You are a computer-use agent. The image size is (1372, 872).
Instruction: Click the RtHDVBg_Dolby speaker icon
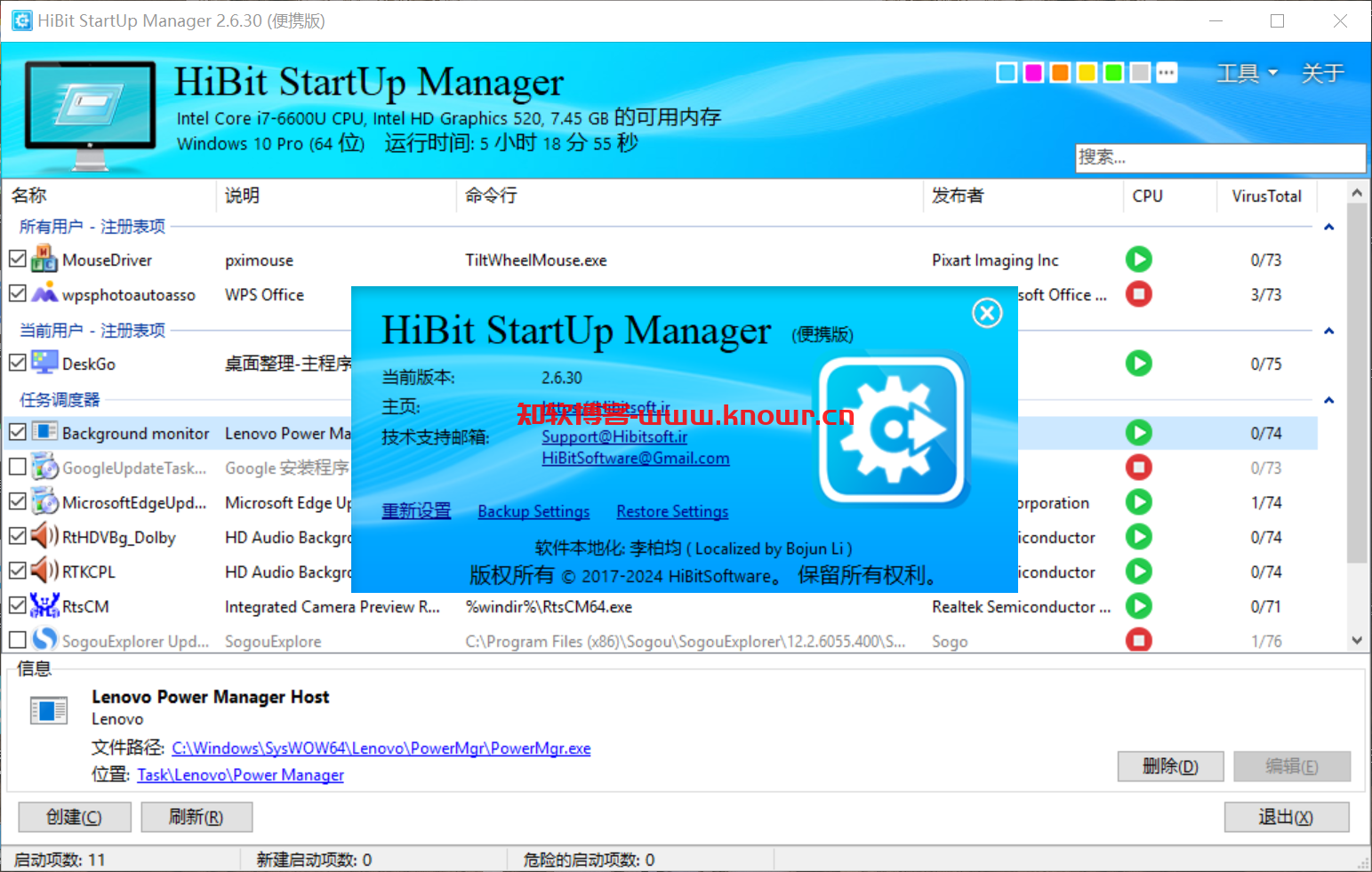pyautogui.click(x=44, y=536)
